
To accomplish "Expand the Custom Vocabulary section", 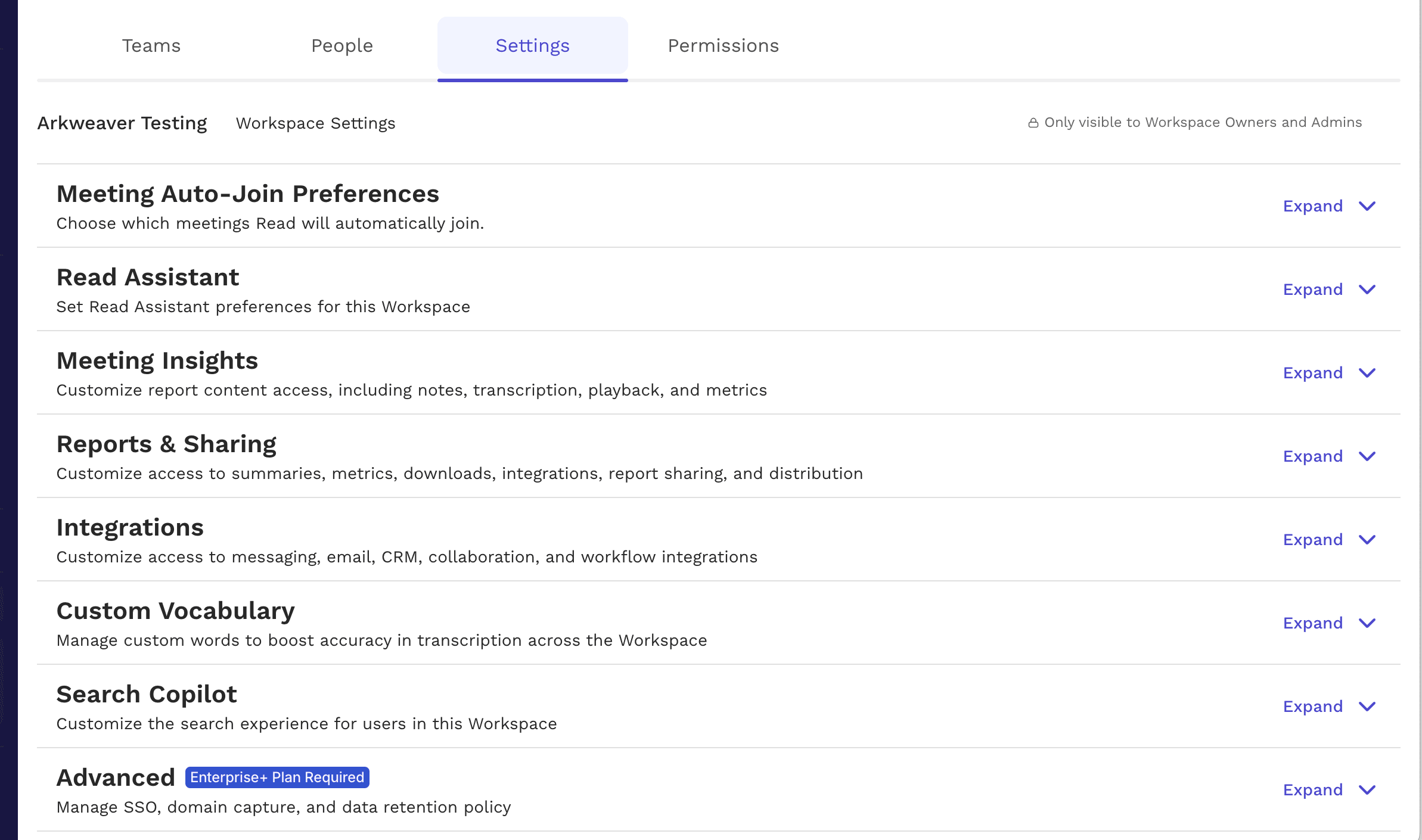I will coord(1313,623).
